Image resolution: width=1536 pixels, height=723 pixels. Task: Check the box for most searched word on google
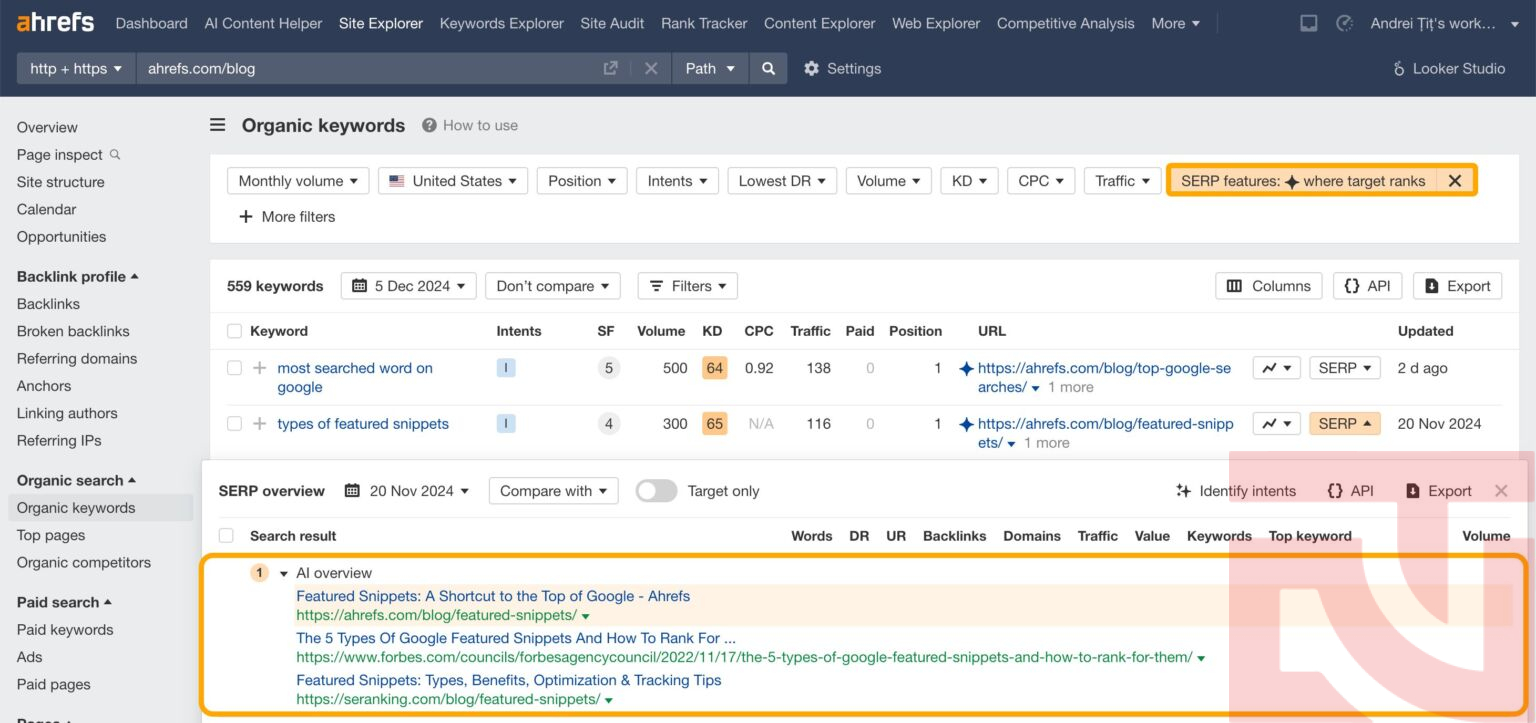tap(234, 368)
